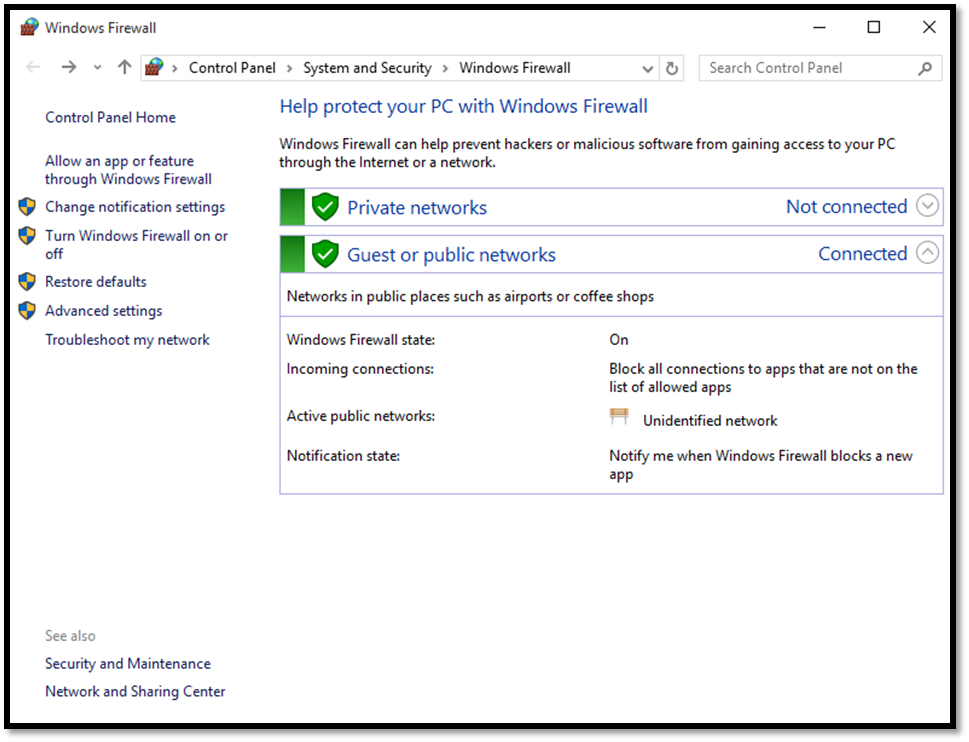The width and height of the screenshot is (969, 742).
Task: Click the search magnifier icon
Action: [x=925, y=69]
